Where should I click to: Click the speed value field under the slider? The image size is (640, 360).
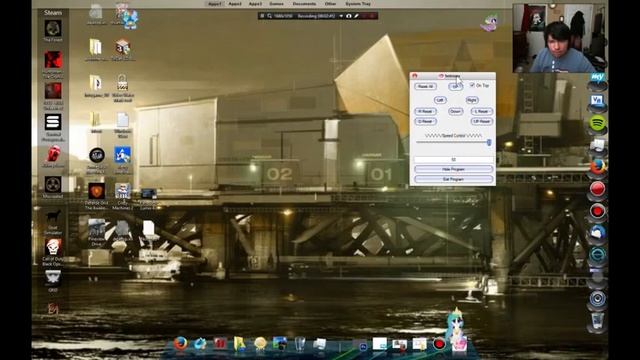tap(453, 159)
